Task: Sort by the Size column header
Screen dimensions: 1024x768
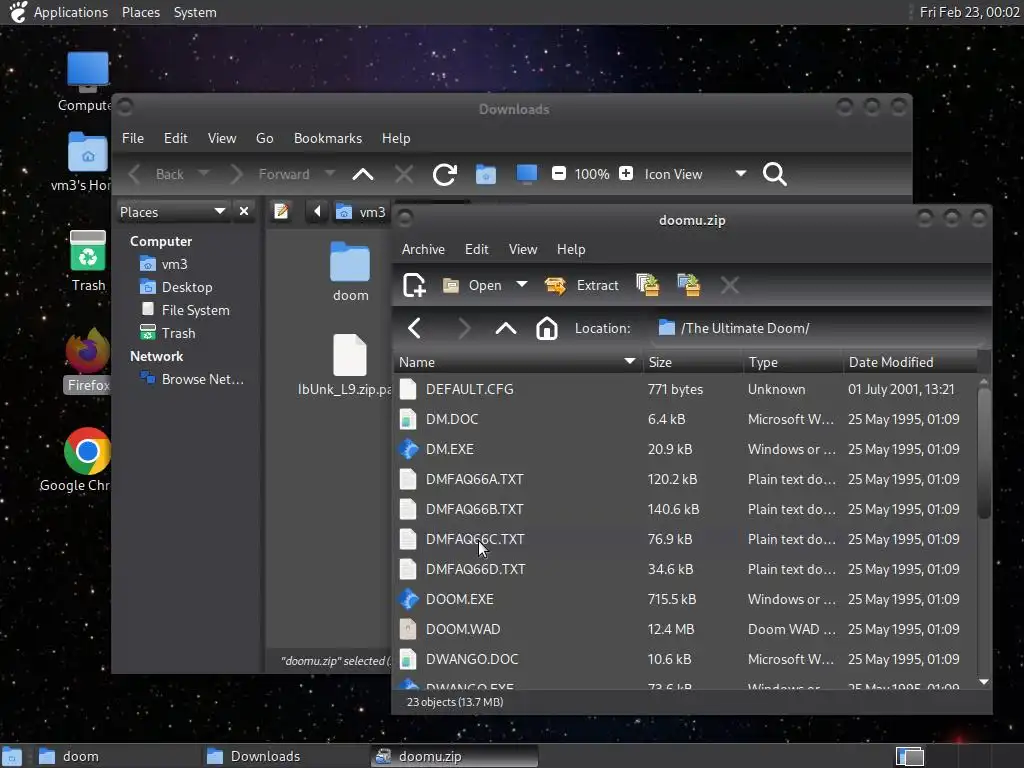Action: point(693,362)
